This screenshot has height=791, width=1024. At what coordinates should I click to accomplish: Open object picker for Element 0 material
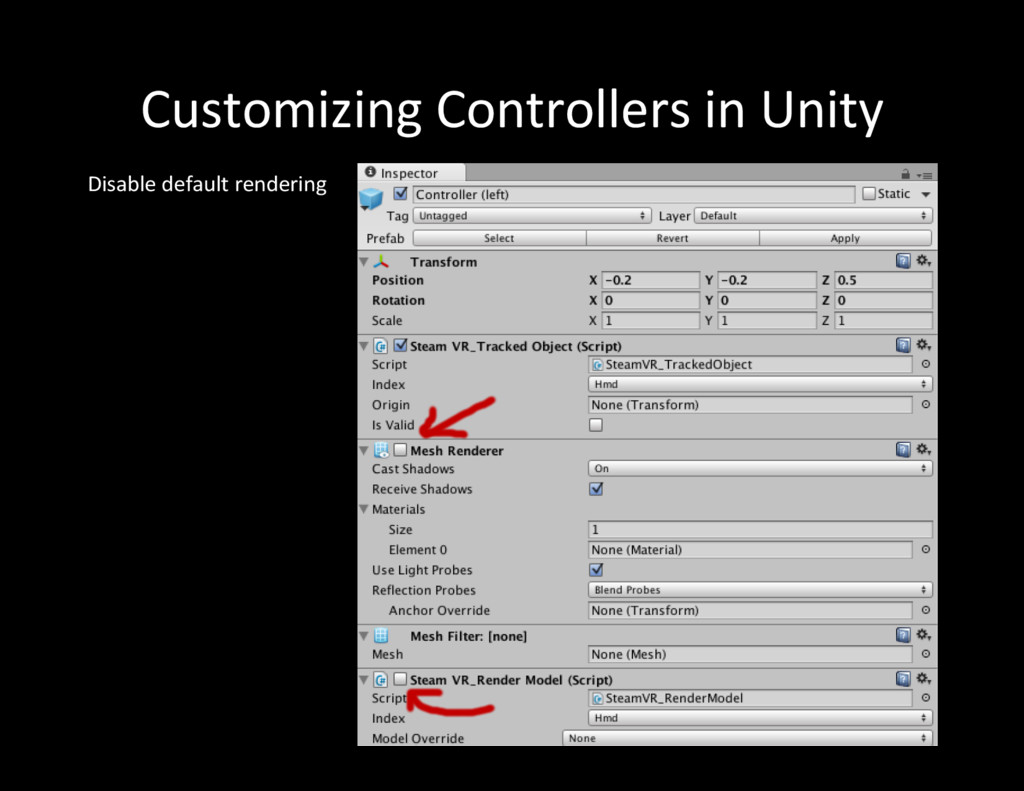(x=925, y=550)
